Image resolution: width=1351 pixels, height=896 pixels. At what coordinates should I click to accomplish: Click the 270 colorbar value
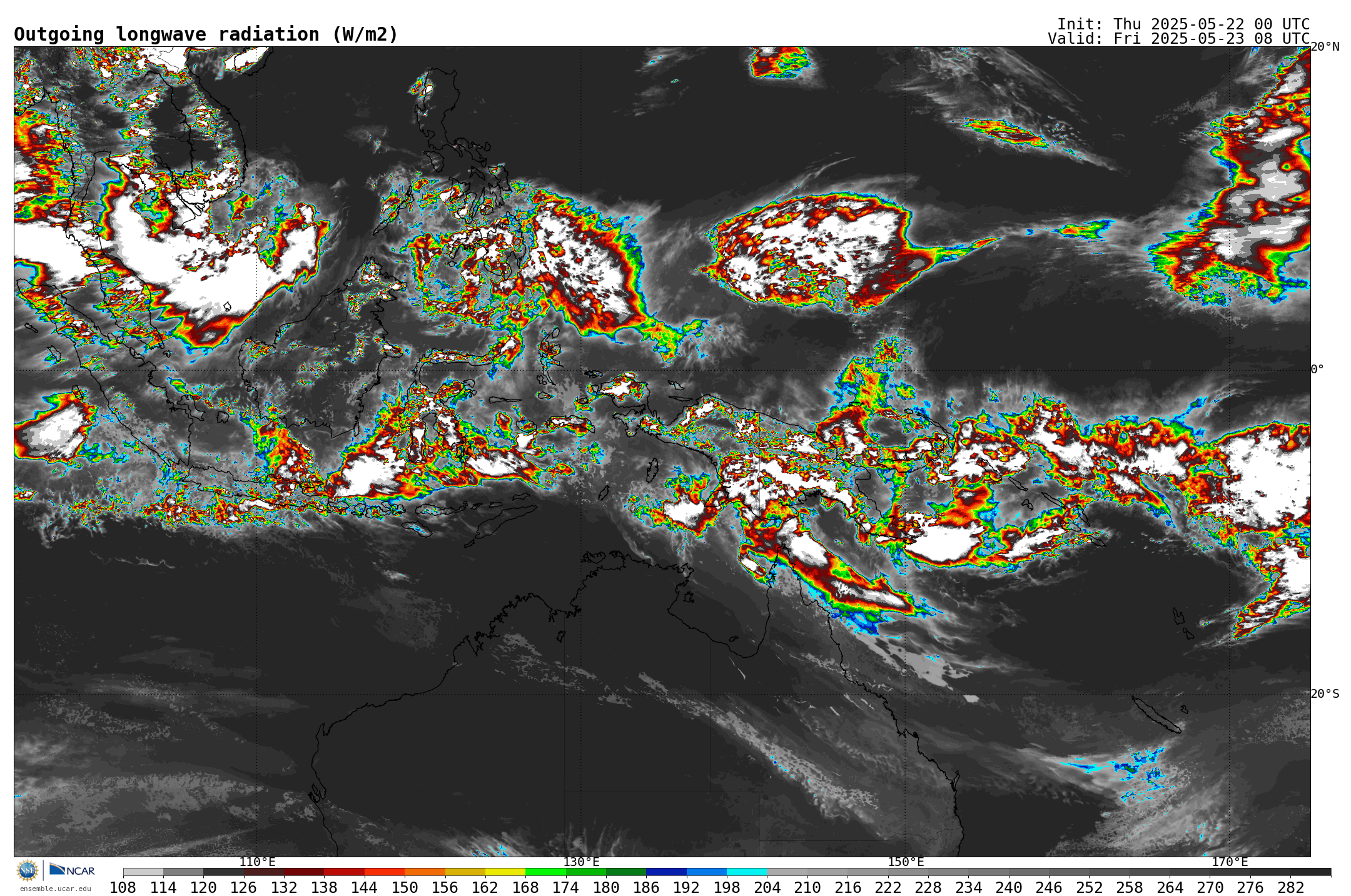(1210, 888)
